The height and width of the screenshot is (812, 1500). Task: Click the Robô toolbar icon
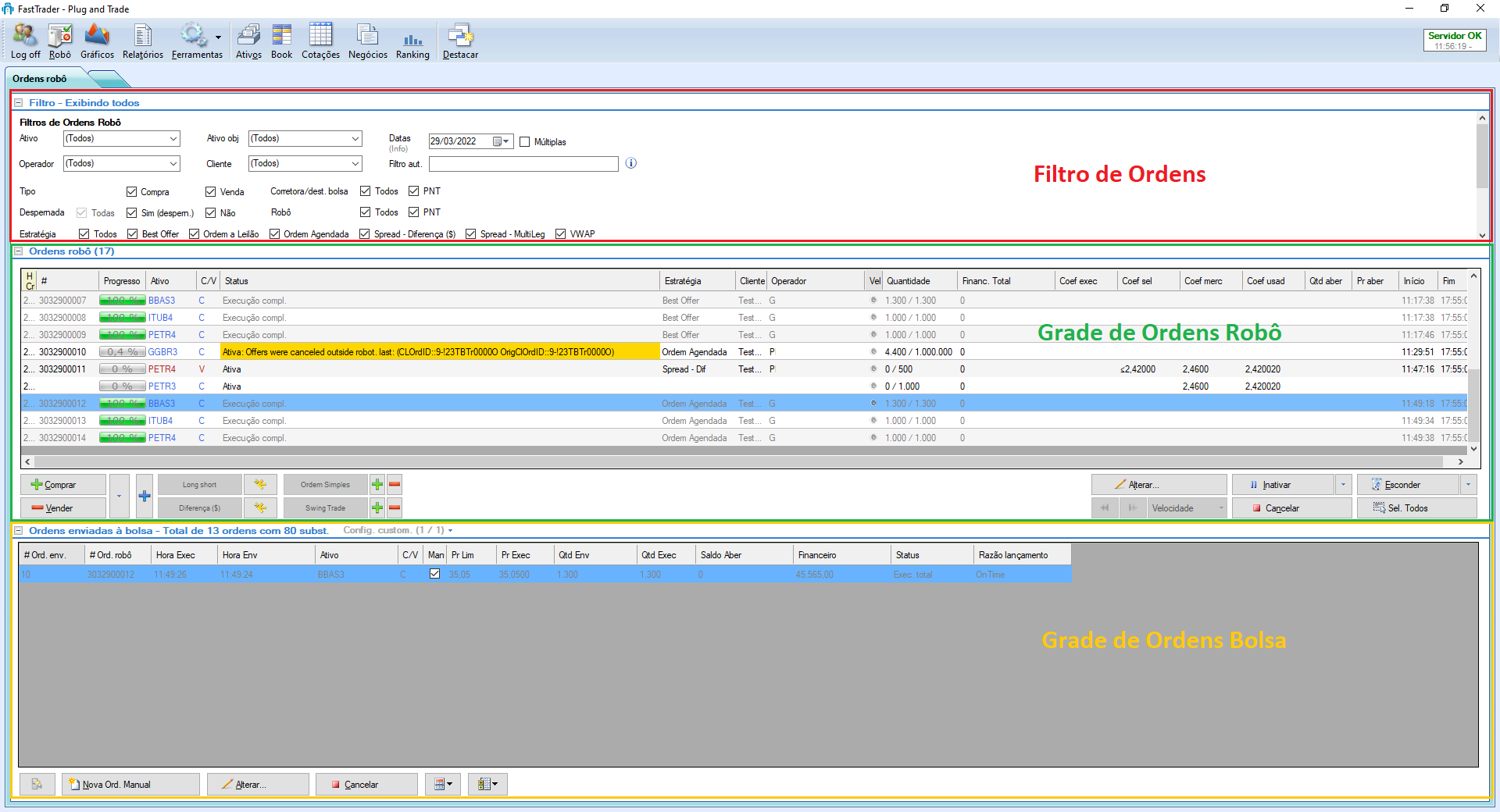point(59,41)
